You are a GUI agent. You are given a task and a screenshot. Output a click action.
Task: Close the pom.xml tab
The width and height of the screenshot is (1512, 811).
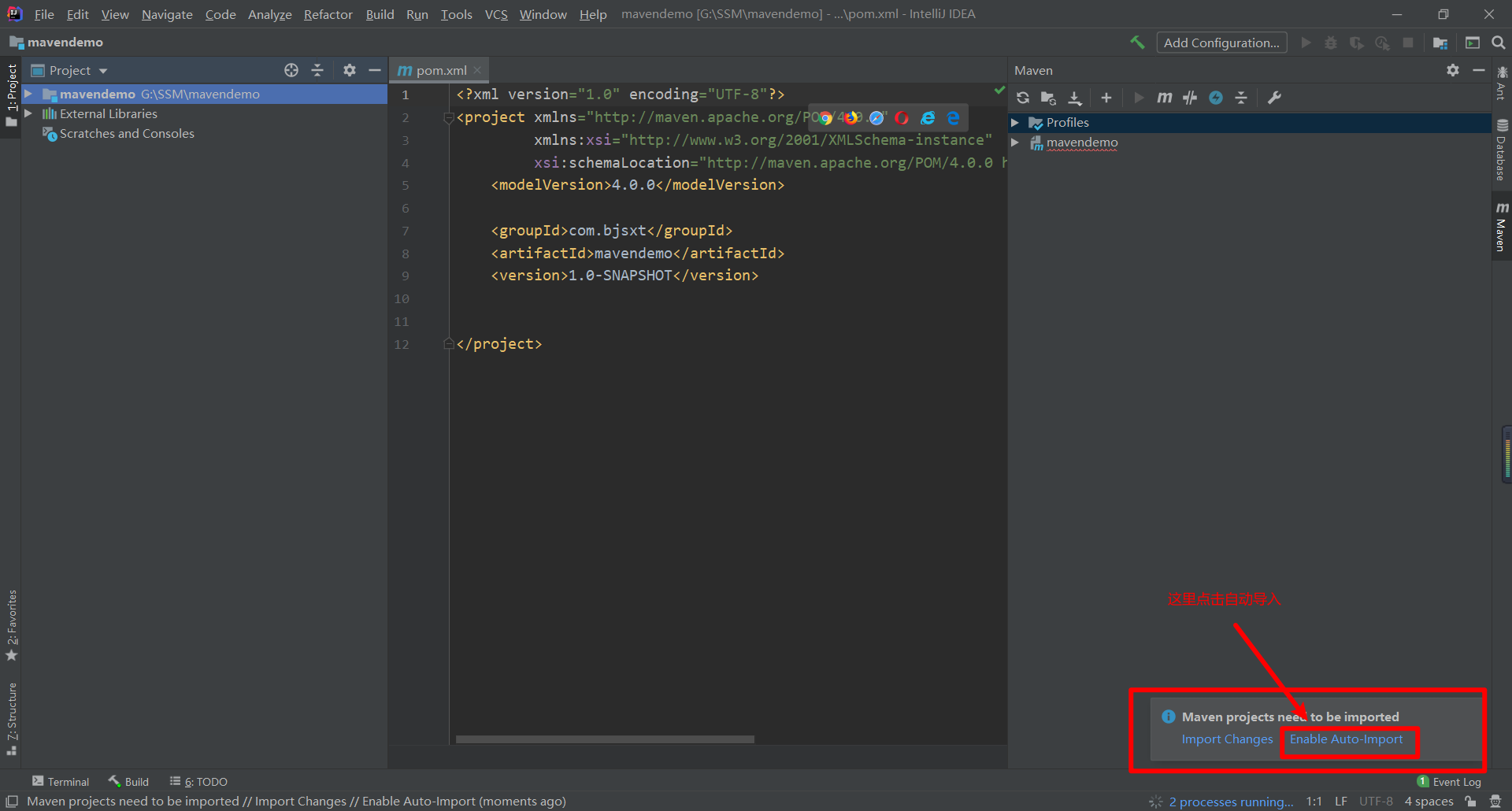point(477,70)
